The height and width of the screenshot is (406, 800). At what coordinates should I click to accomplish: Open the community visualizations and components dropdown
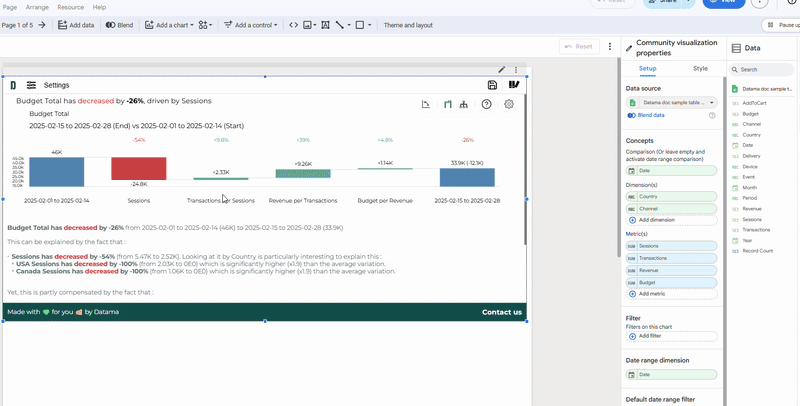(x=206, y=25)
